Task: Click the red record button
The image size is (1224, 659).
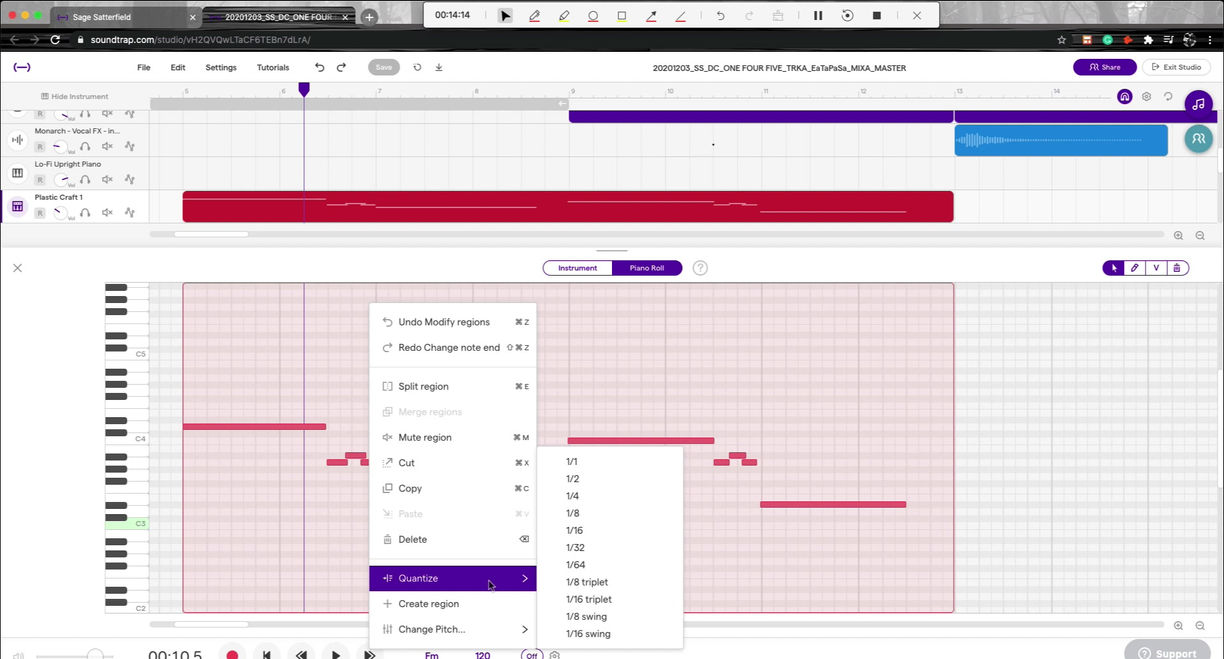Action: click(x=232, y=655)
